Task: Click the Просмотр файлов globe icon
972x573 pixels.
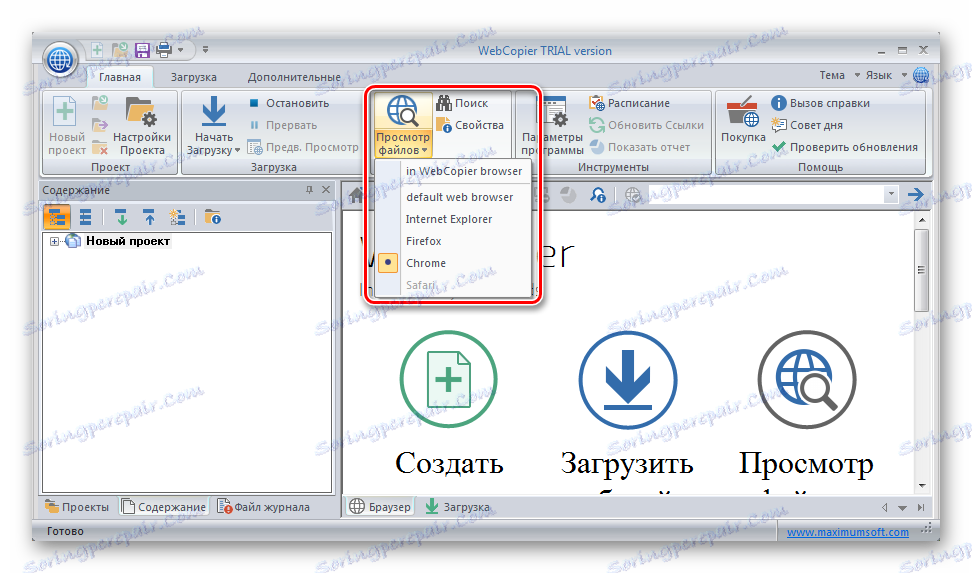Action: pos(402,112)
